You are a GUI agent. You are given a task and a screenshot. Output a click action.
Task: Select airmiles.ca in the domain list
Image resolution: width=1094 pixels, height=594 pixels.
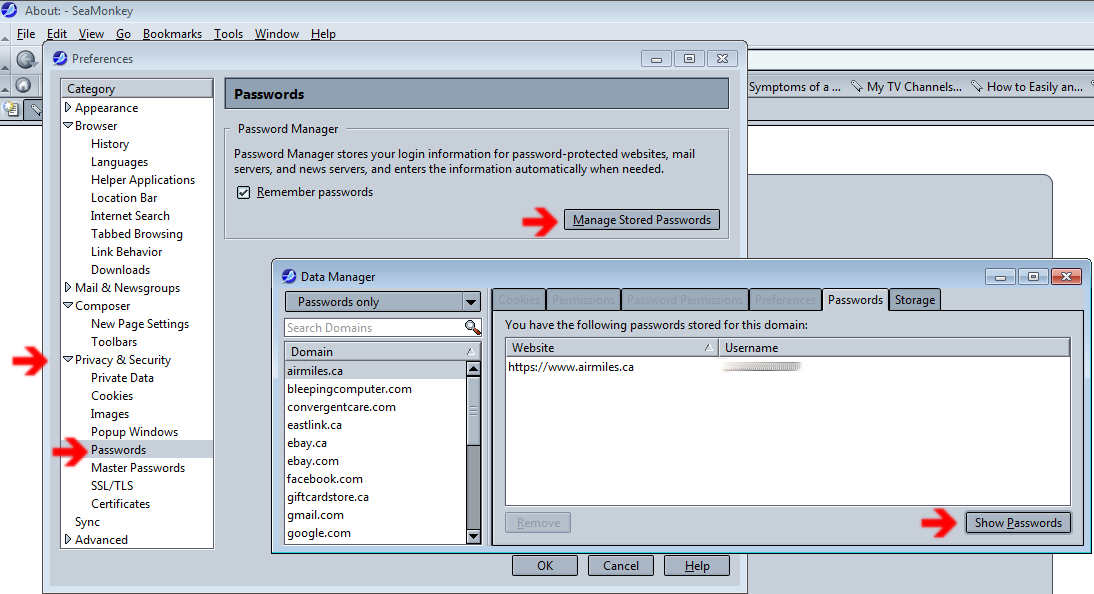[x=375, y=371]
